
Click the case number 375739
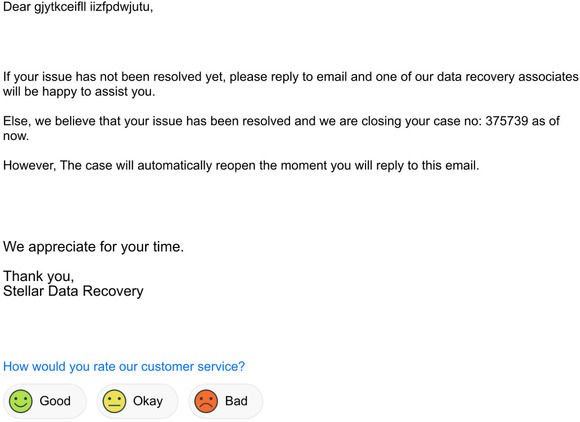(506, 121)
